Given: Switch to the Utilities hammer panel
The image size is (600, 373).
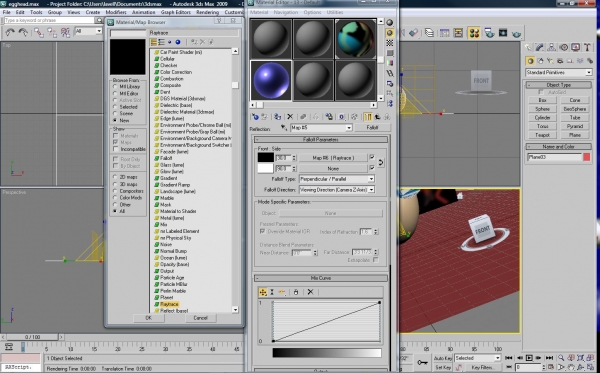Looking at the screenshot, I should (x=587, y=47).
